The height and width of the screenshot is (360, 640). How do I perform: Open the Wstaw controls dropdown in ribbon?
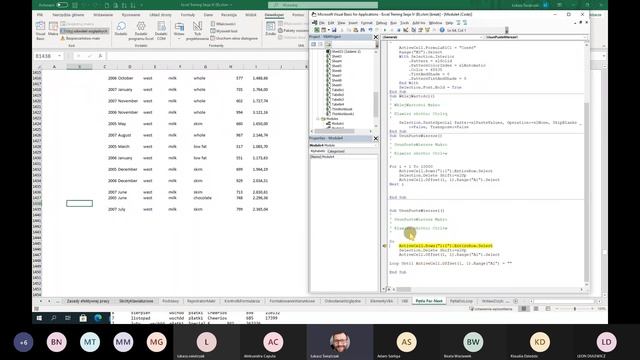pyautogui.click(x=179, y=30)
